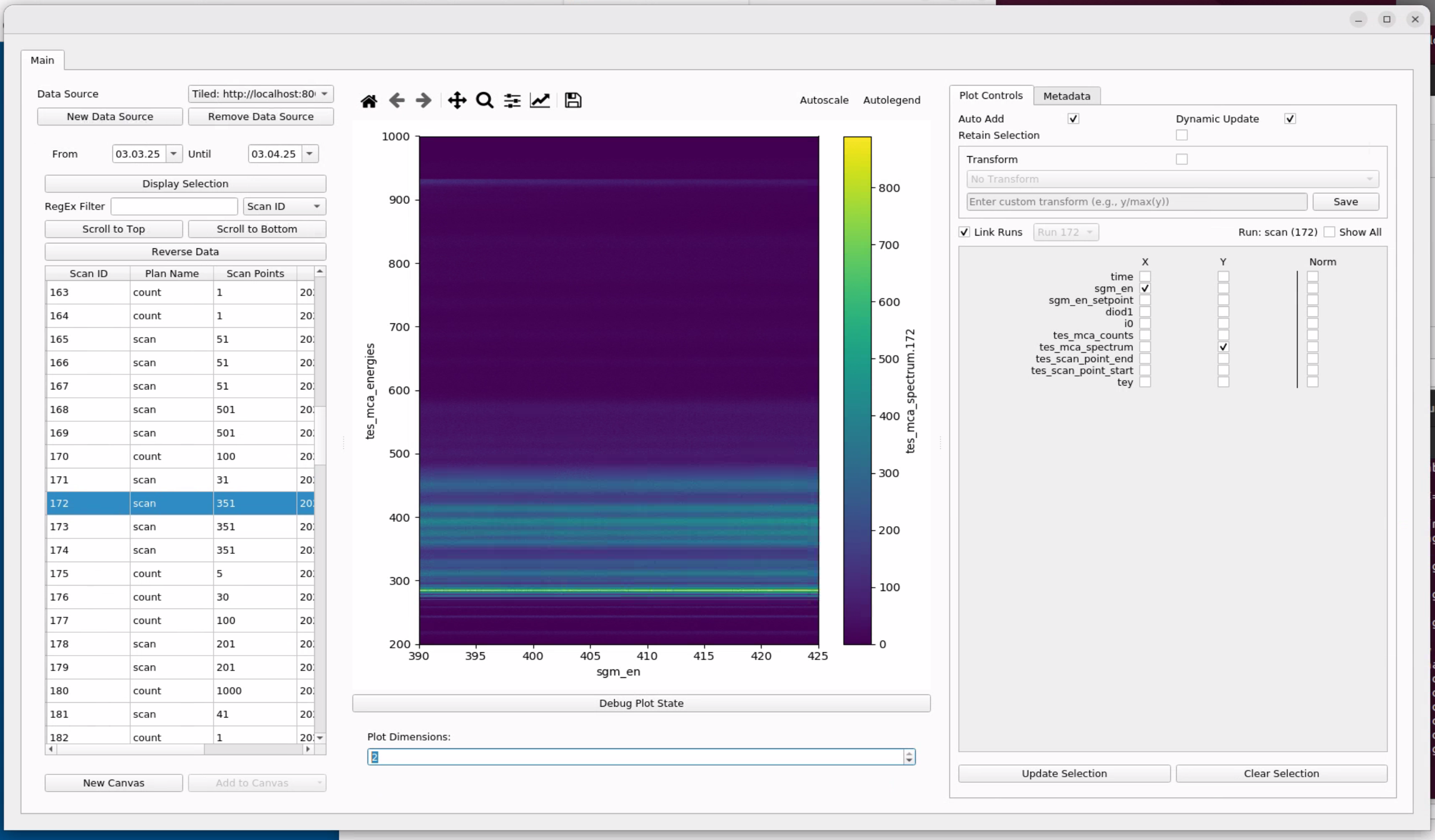Click the Home reset view icon
This screenshot has width=1435, height=840.
coord(369,101)
